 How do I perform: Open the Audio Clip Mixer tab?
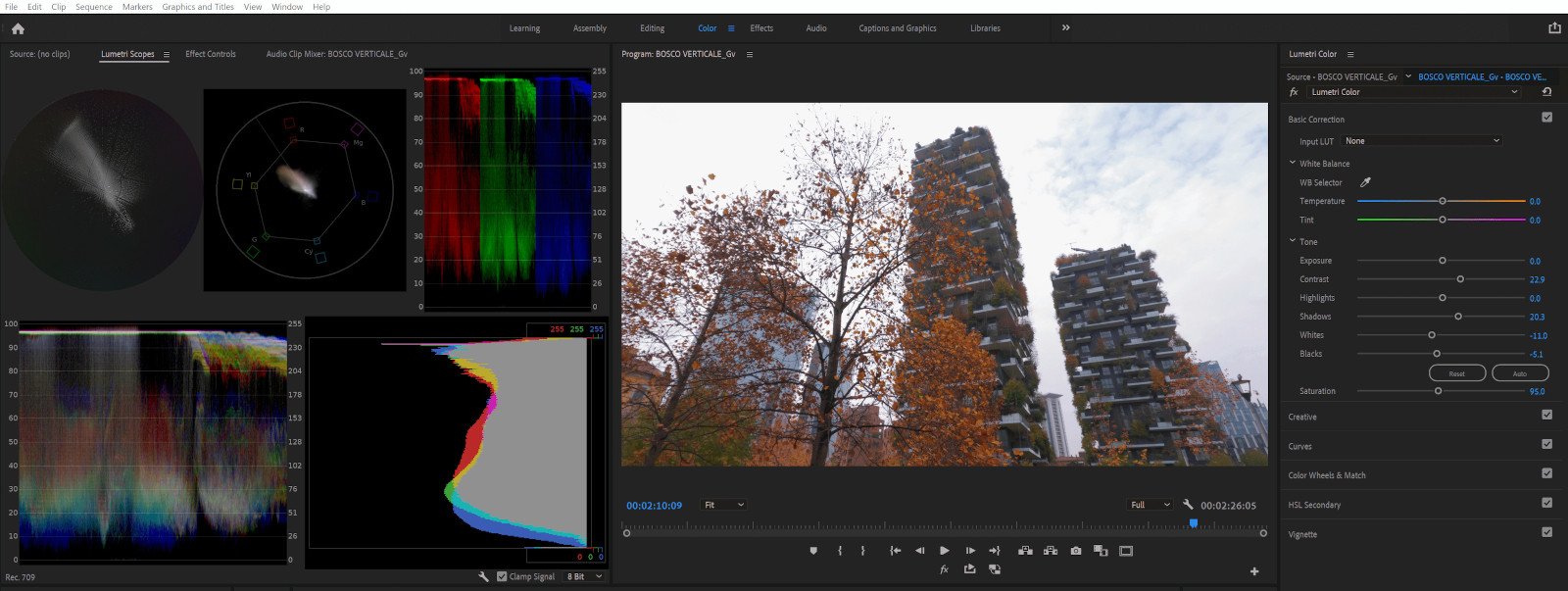pos(336,54)
